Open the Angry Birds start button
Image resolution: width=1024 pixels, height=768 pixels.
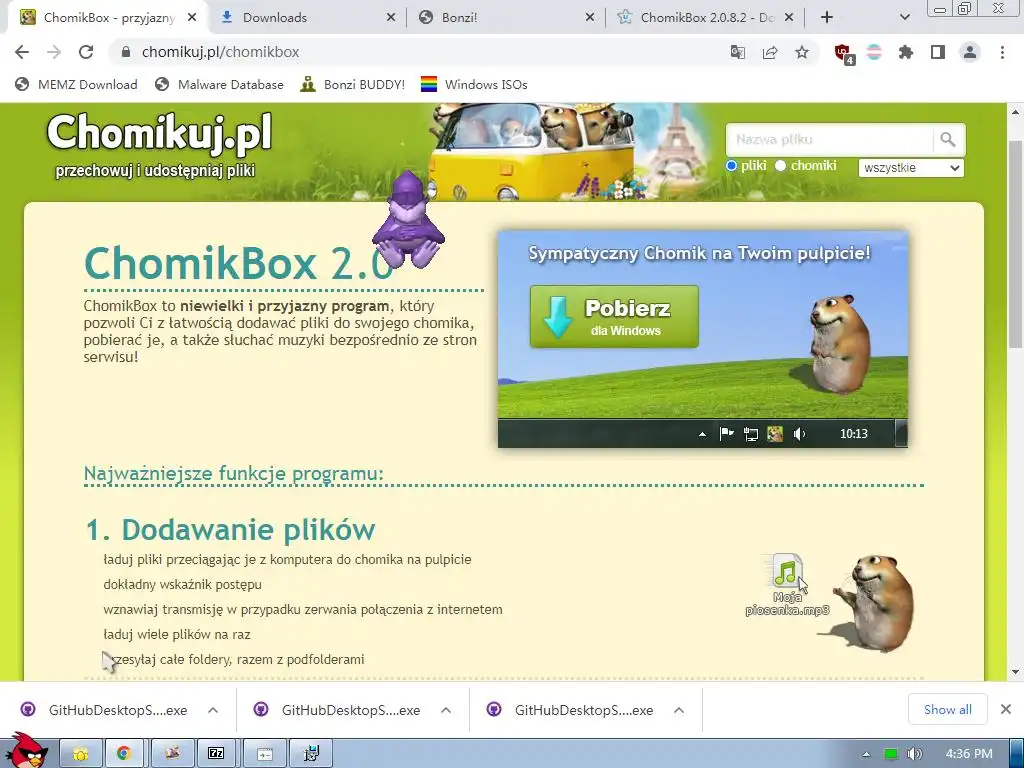coord(25,750)
